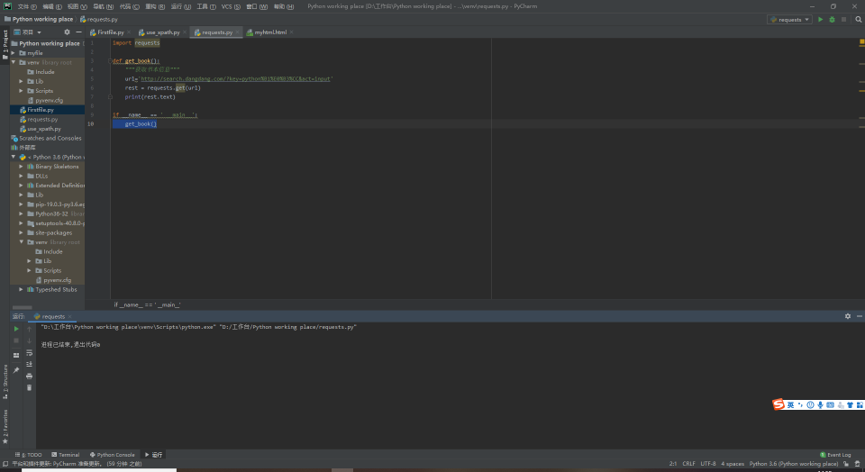Open Search Everywhere magnifier icon
The height and width of the screenshot is (472, 865).
[x=858, y=19]
